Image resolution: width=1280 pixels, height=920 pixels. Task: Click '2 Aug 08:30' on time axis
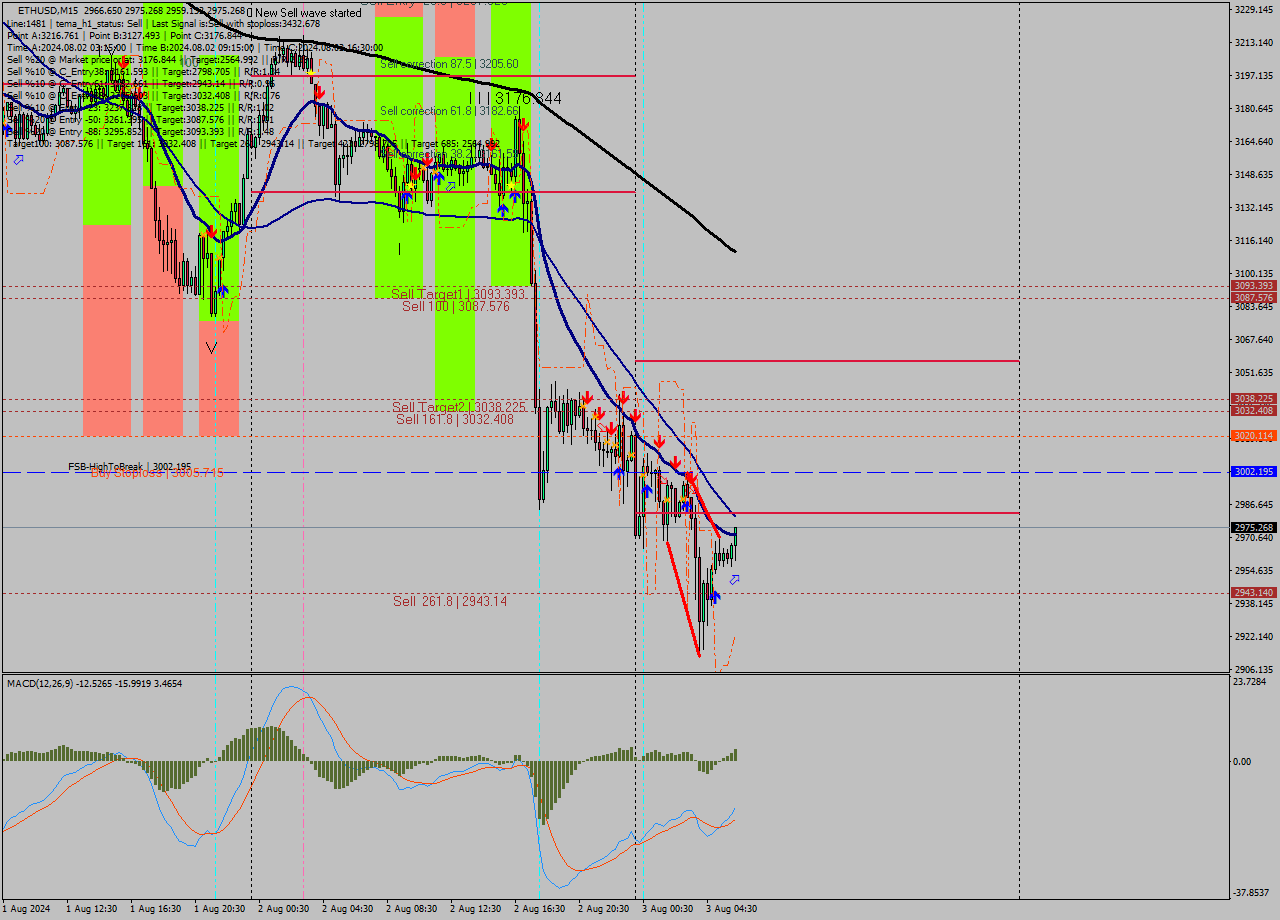[412, 909]
